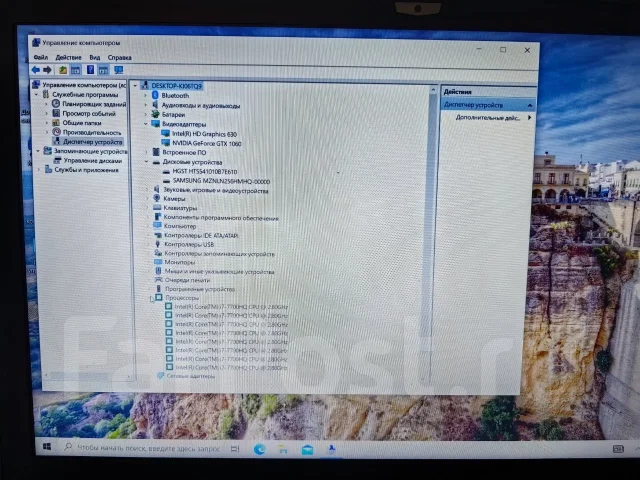Image resolution: width=640 pixels, height=480 pixels.
Task: Click the Back arrow toolbar icon
Action: point(36,70)
